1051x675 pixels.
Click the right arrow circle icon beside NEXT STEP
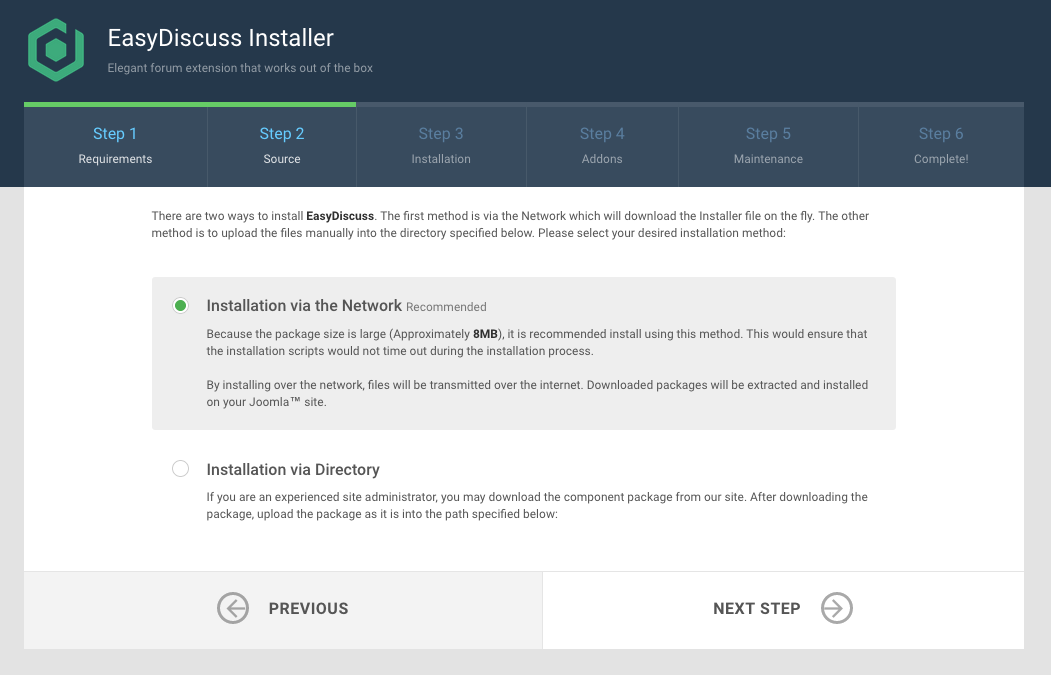coord(837,608)
